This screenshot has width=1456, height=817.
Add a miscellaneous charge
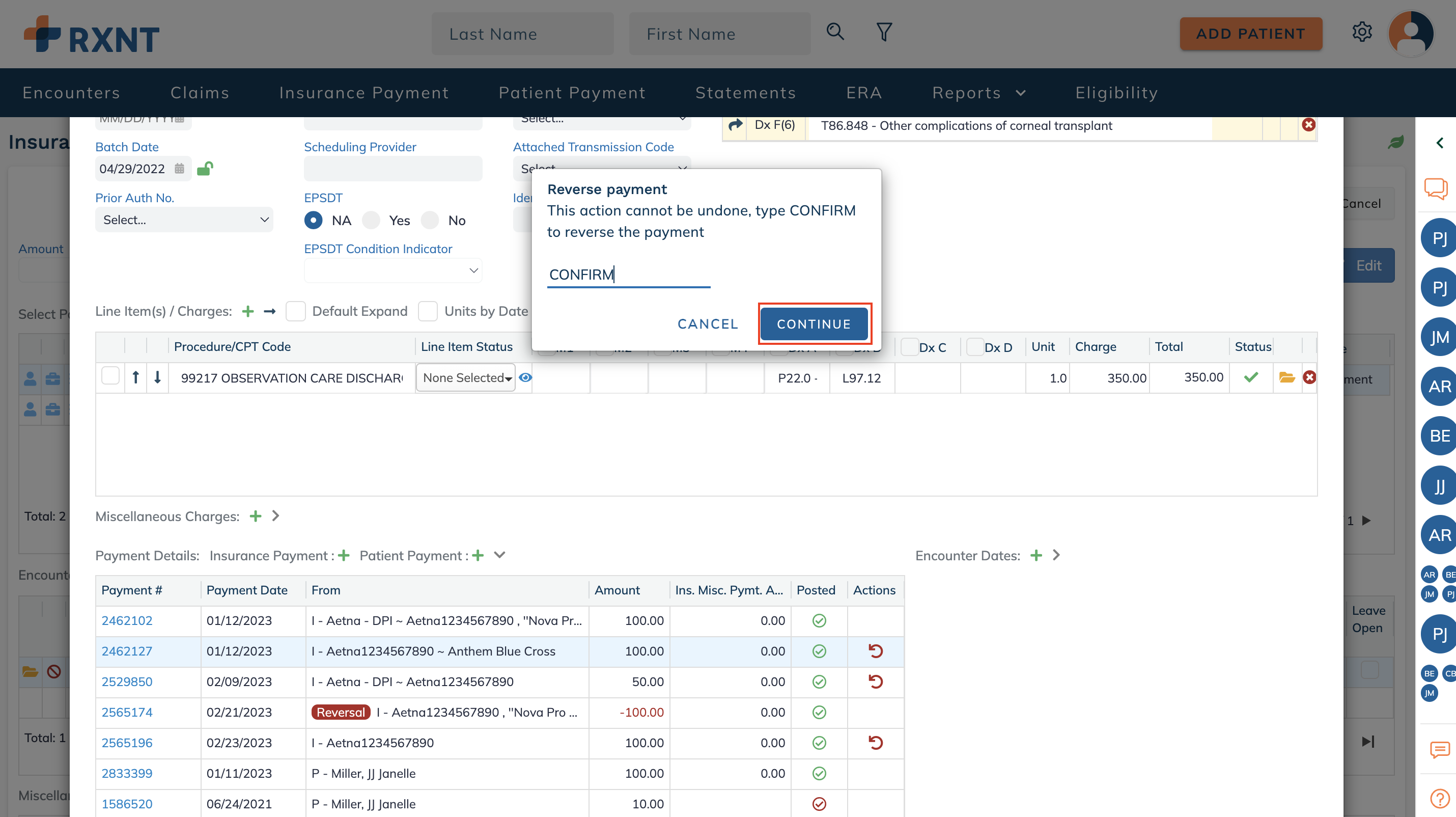tap(256, 515)
